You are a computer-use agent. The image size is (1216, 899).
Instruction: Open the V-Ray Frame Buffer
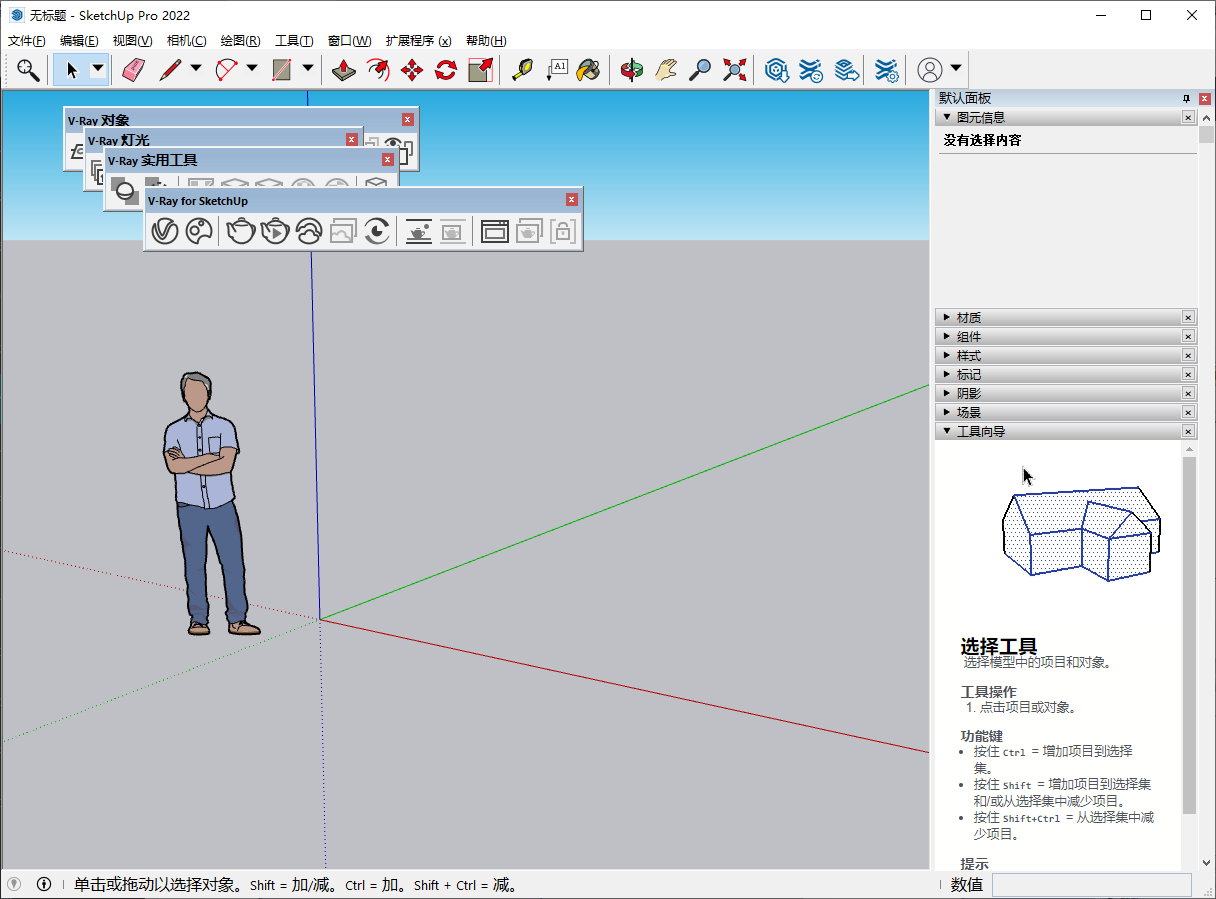point(493,230)
